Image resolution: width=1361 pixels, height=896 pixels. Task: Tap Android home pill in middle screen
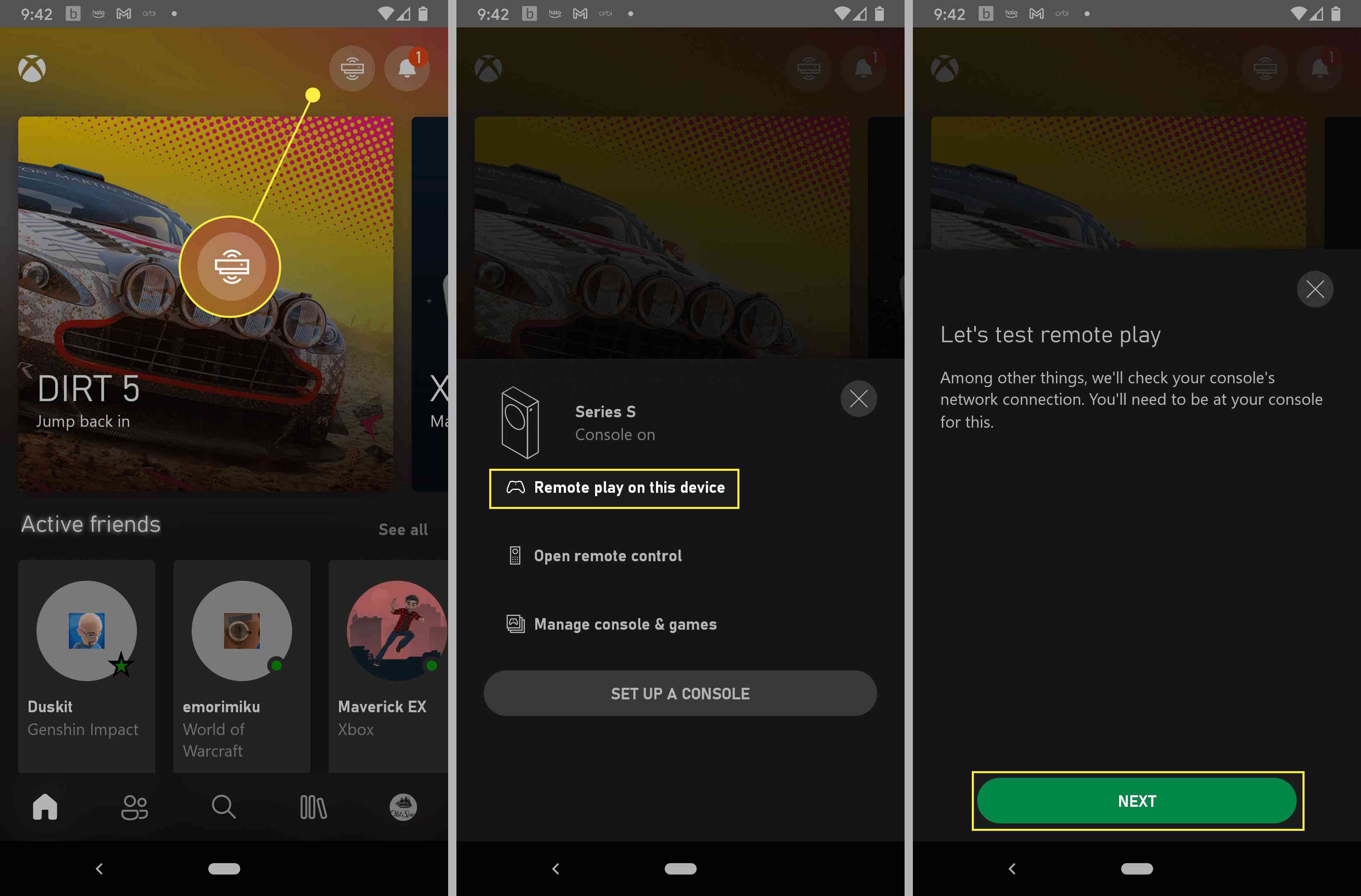(x=680, y=869)
